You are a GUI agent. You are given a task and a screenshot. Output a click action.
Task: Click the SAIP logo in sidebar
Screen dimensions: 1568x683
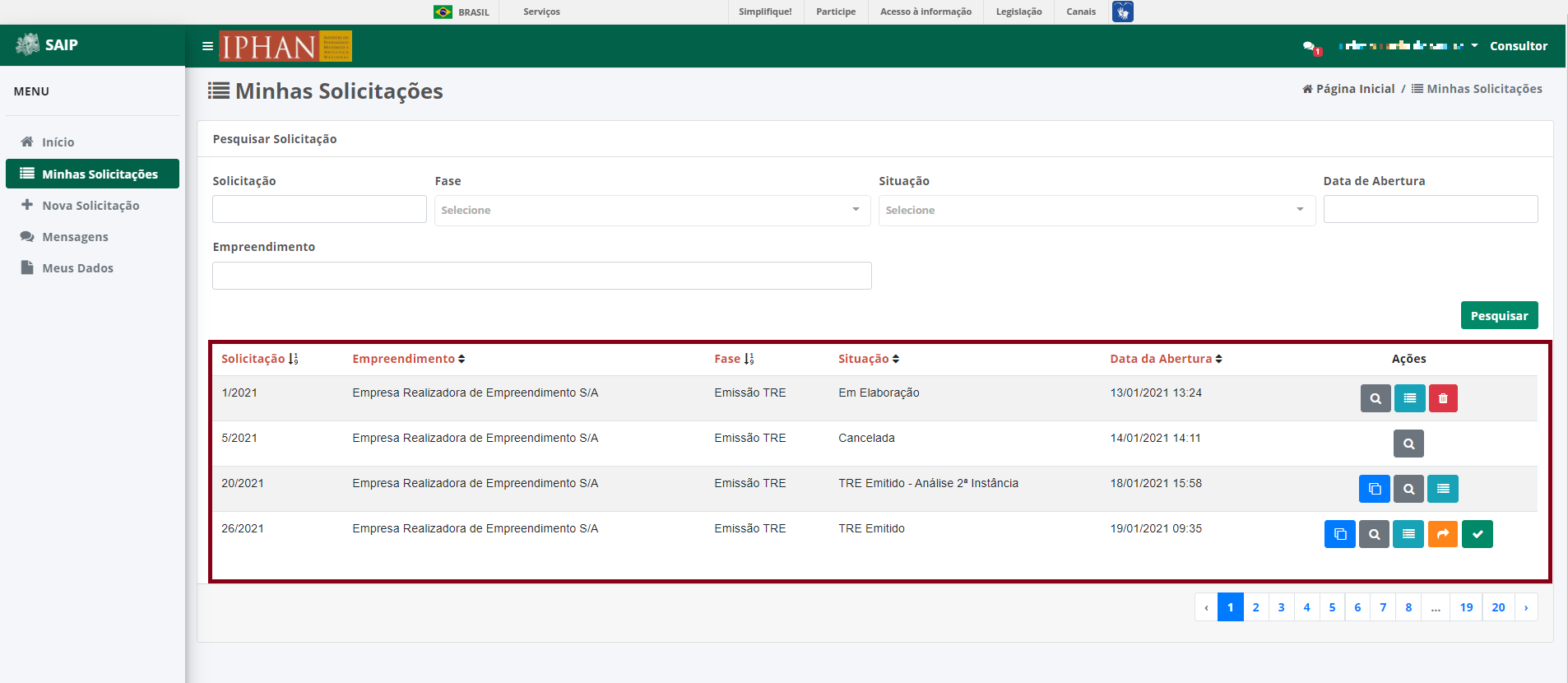point(47,44)
